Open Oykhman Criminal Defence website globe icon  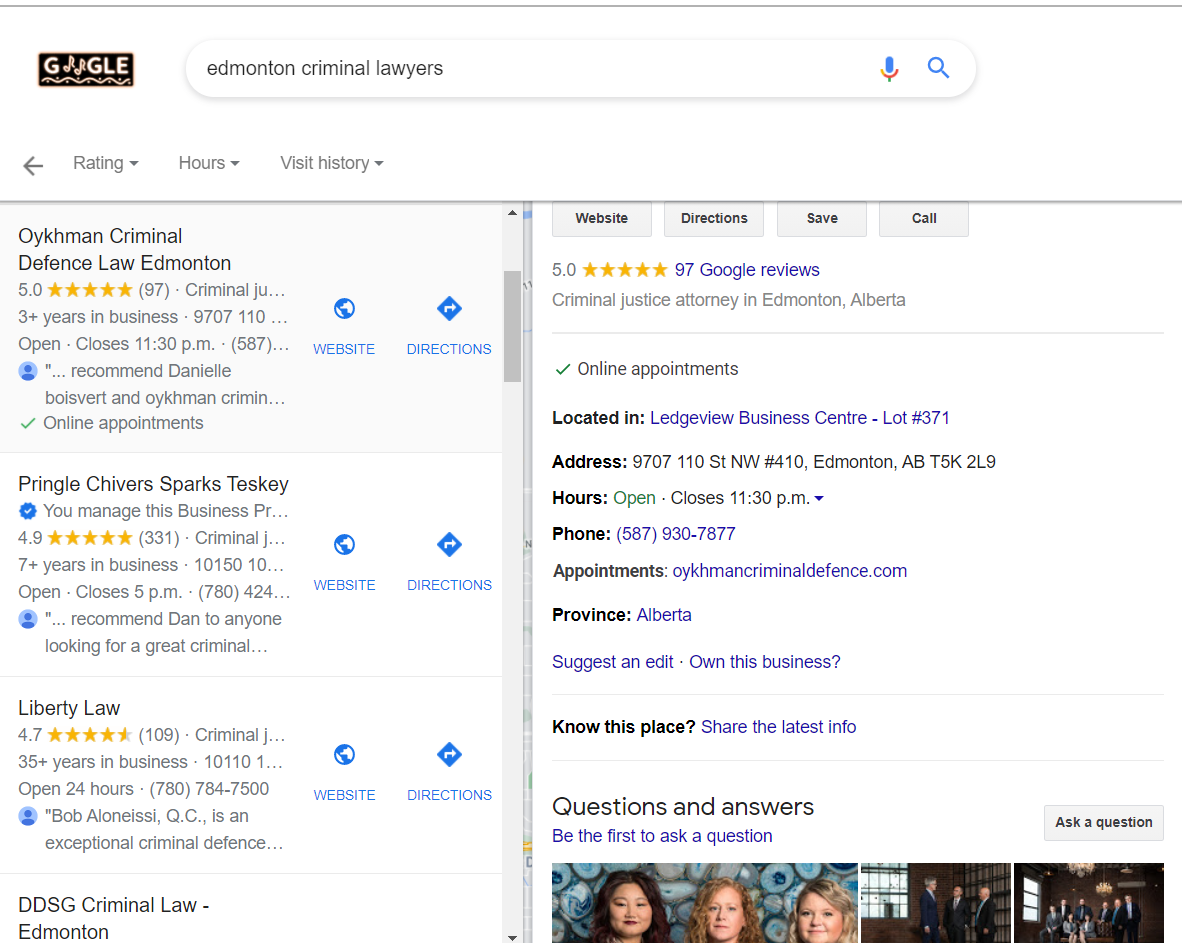pos(344,310)
